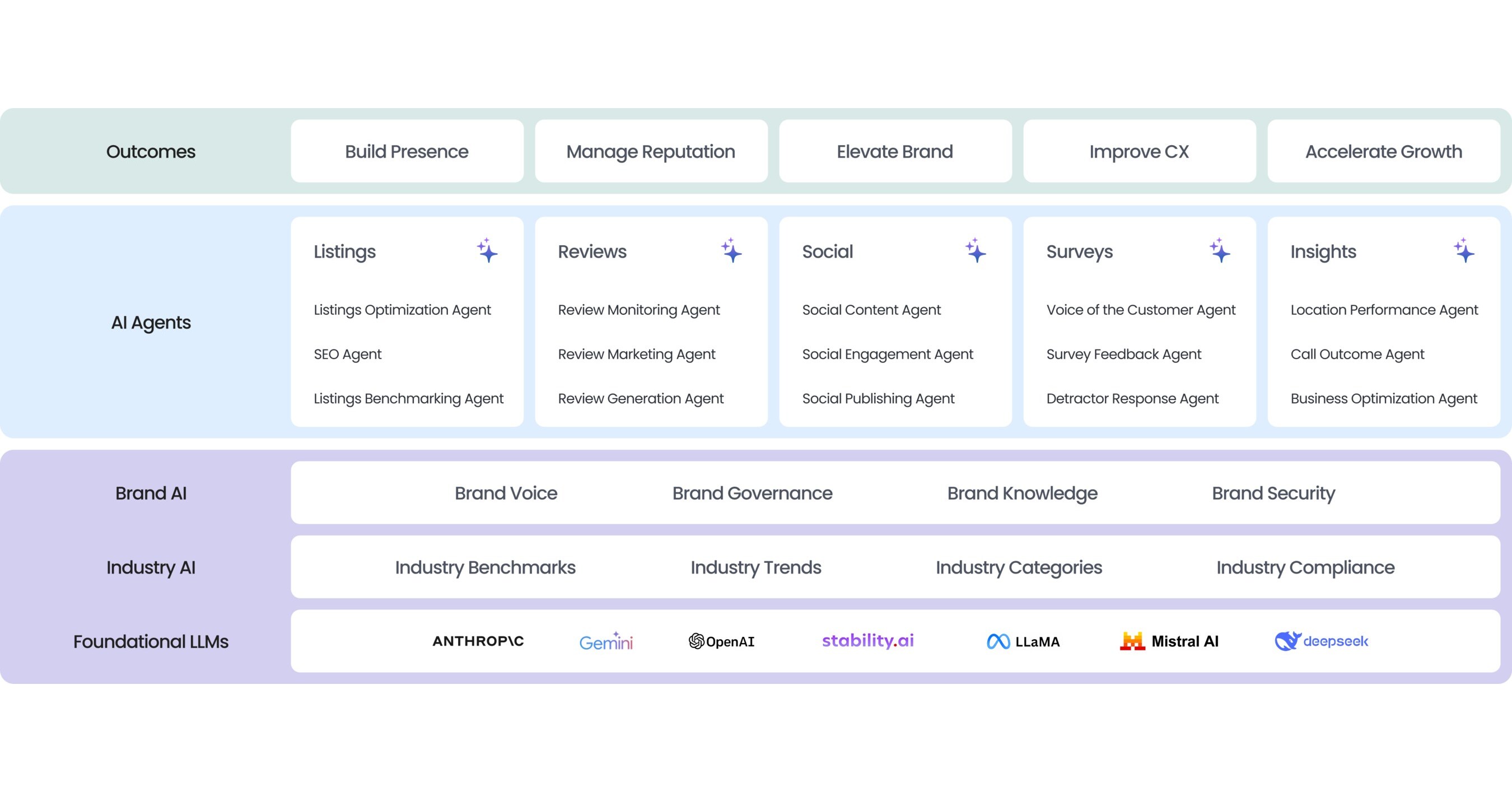Click the Mistral AI logo

[x=1169, y=641]
